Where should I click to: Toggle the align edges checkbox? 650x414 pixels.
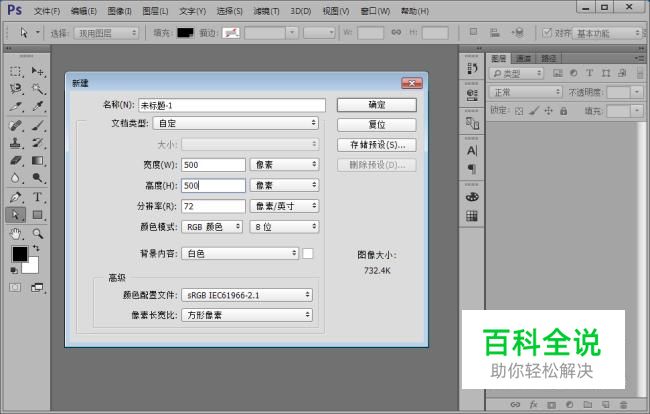547,32
